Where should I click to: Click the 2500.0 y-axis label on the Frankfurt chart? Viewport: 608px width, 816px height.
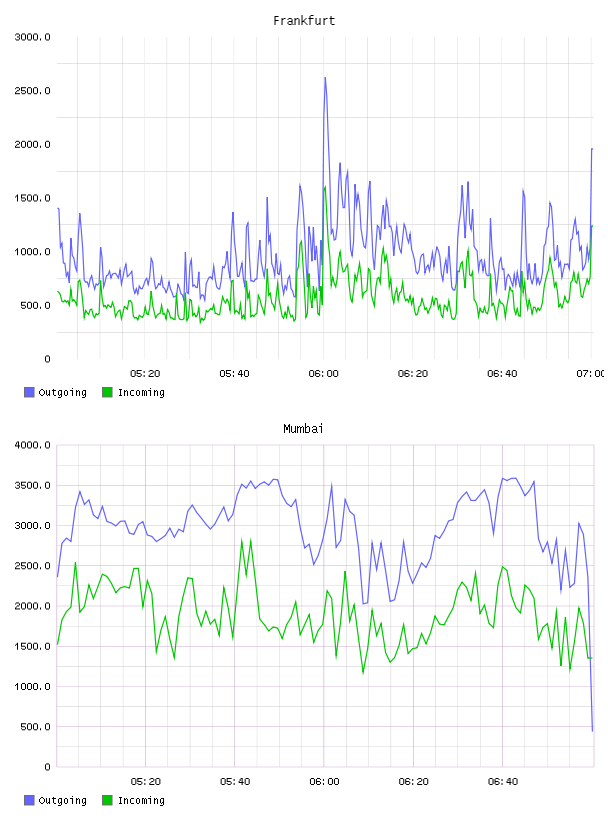(x=32, y=91)
